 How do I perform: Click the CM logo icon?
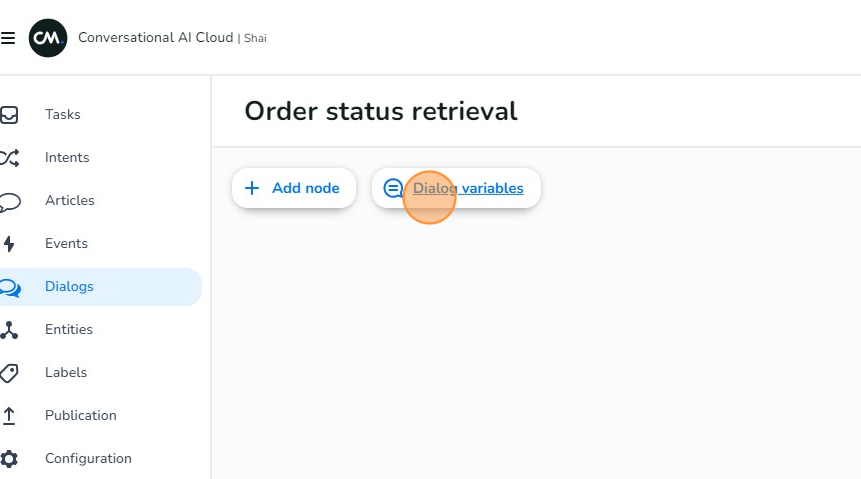coord(48,38)
